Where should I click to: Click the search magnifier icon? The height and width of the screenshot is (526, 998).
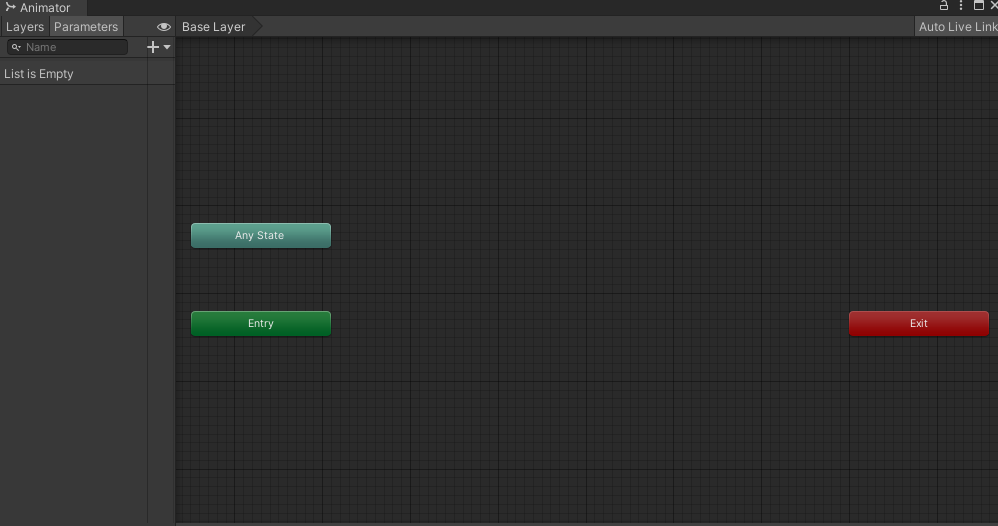(x=16, y=47)
